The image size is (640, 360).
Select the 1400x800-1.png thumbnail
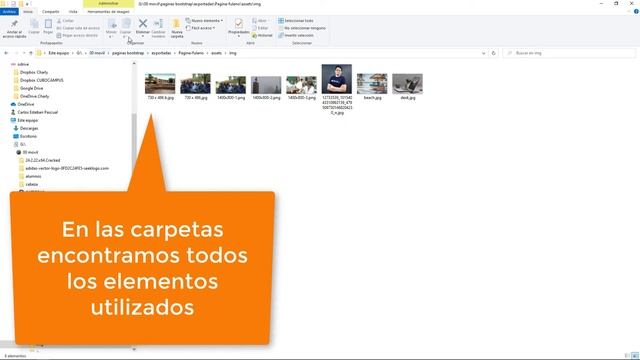coord(231,84)
